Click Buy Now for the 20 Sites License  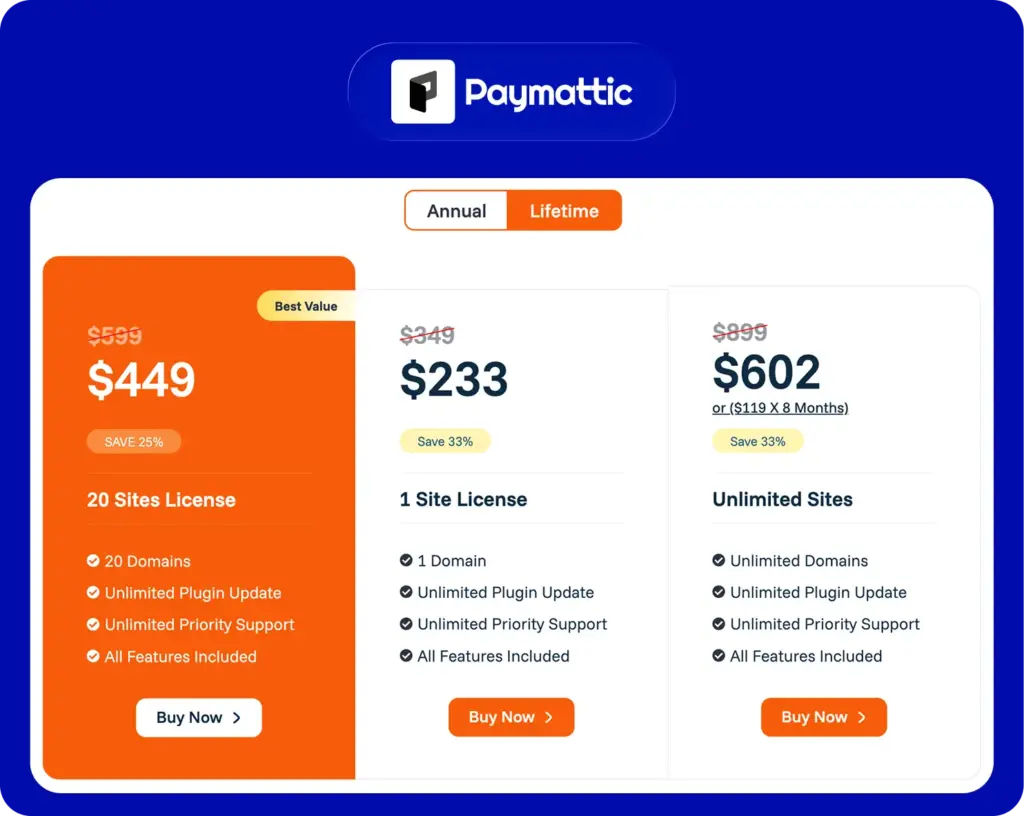(198, 717)
